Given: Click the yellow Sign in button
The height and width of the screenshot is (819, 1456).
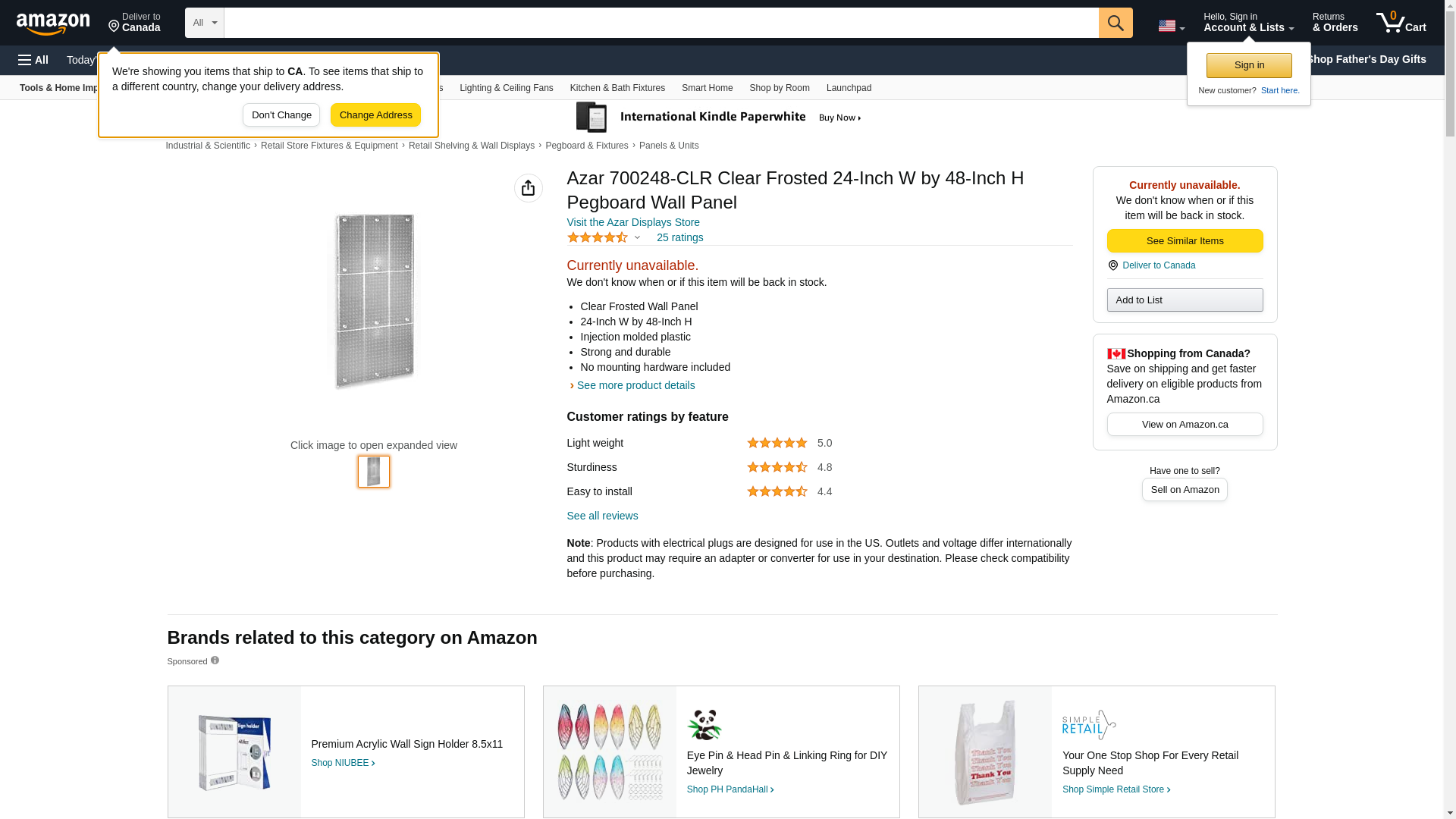Looking at the screenshot, I should click(x=1249, y=66).
